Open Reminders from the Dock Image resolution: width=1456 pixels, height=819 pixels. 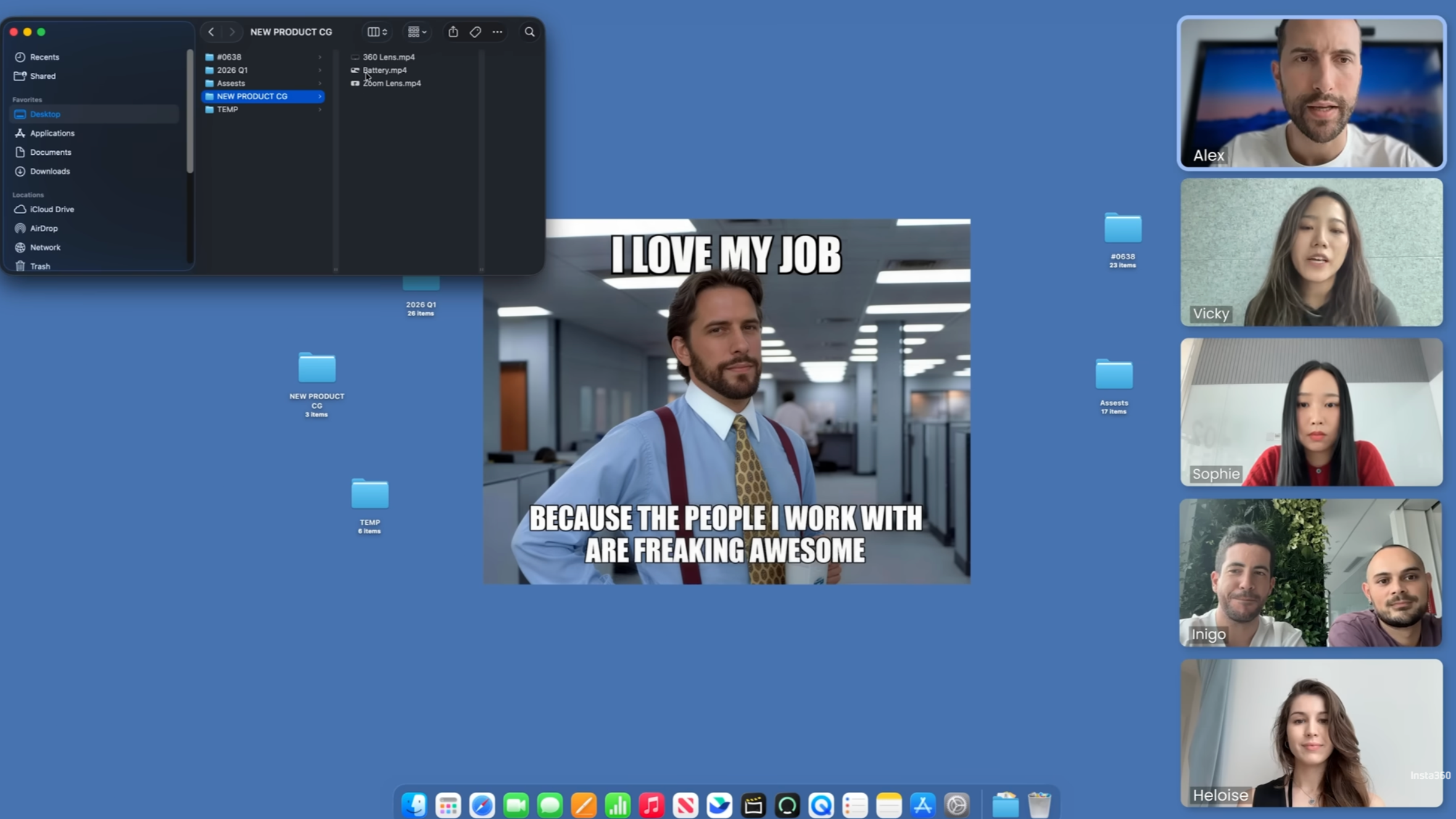855,805
